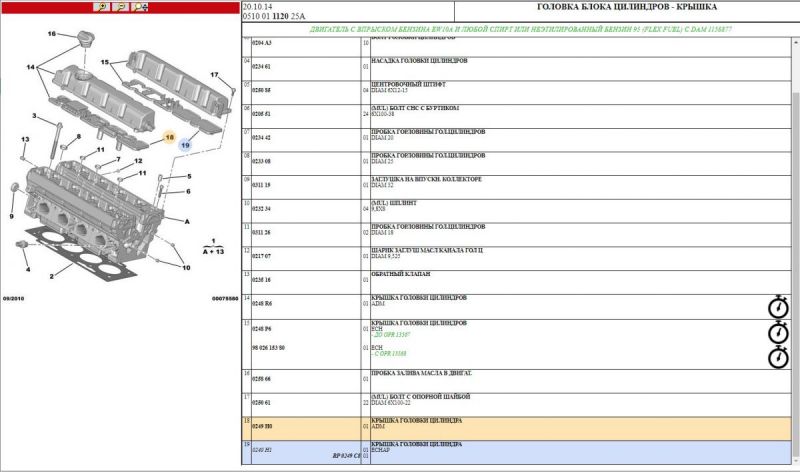
Task: Click the zoom in magnifier icon
Action: click(103, 7)
